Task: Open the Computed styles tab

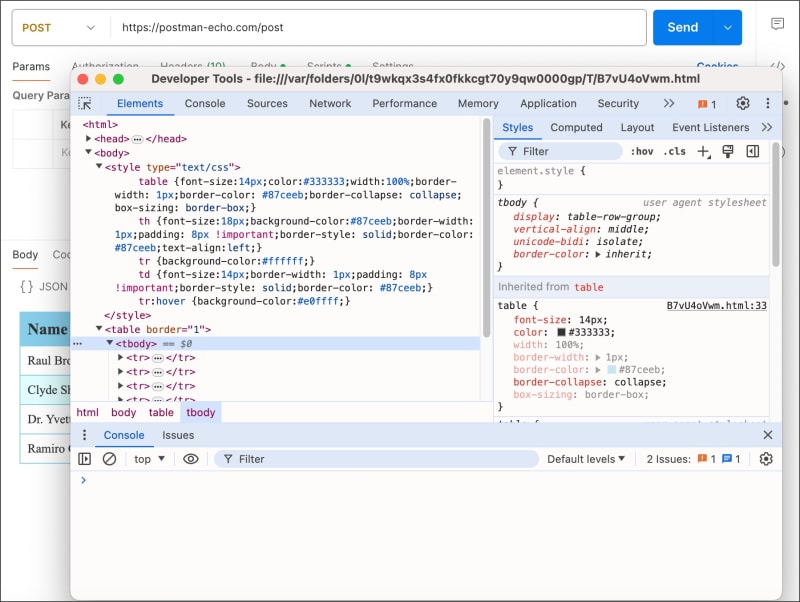Action: [576, 127]
